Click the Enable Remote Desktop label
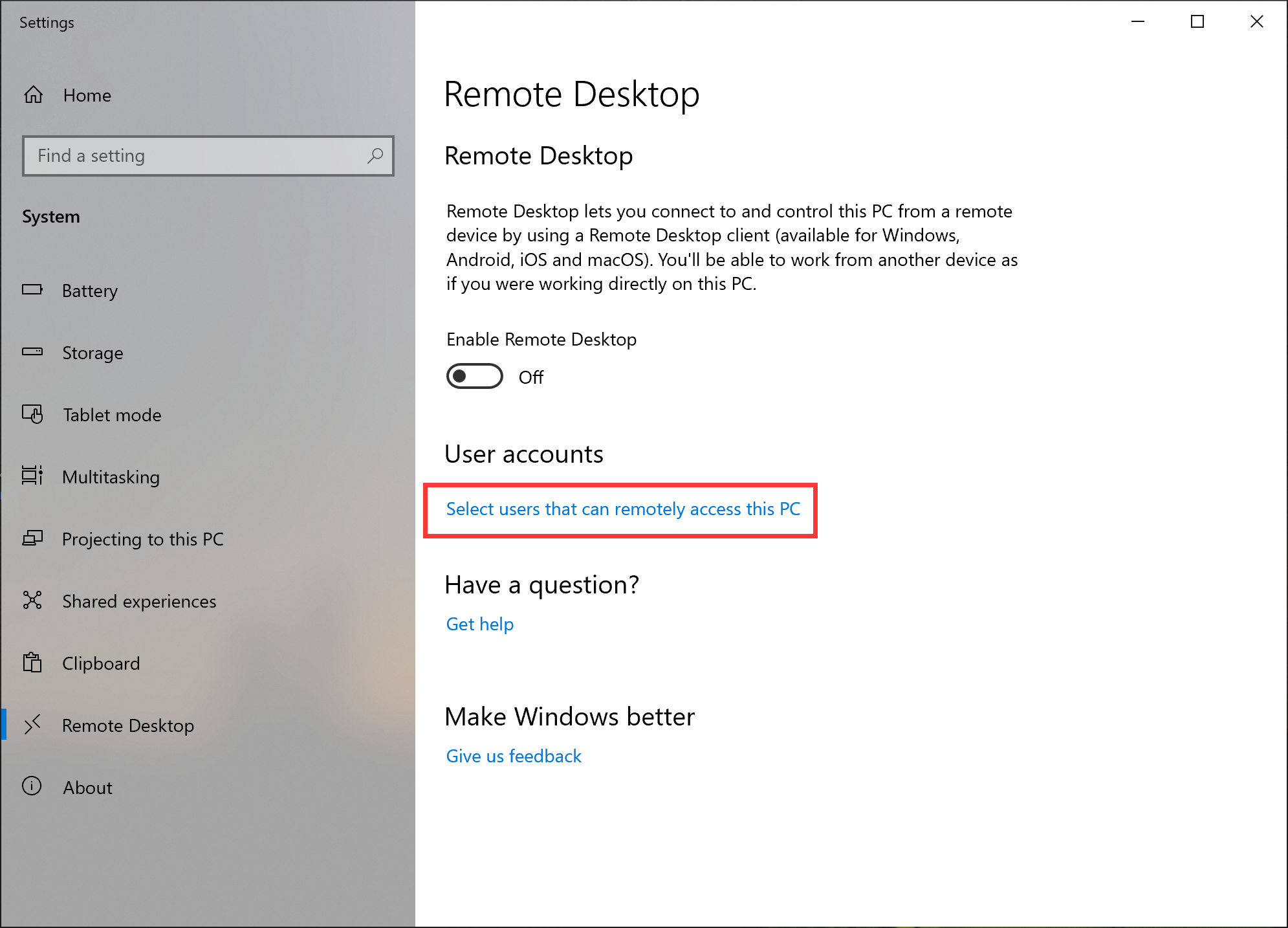The height and width of the screenshot is (928, 1288). (541, 340)
